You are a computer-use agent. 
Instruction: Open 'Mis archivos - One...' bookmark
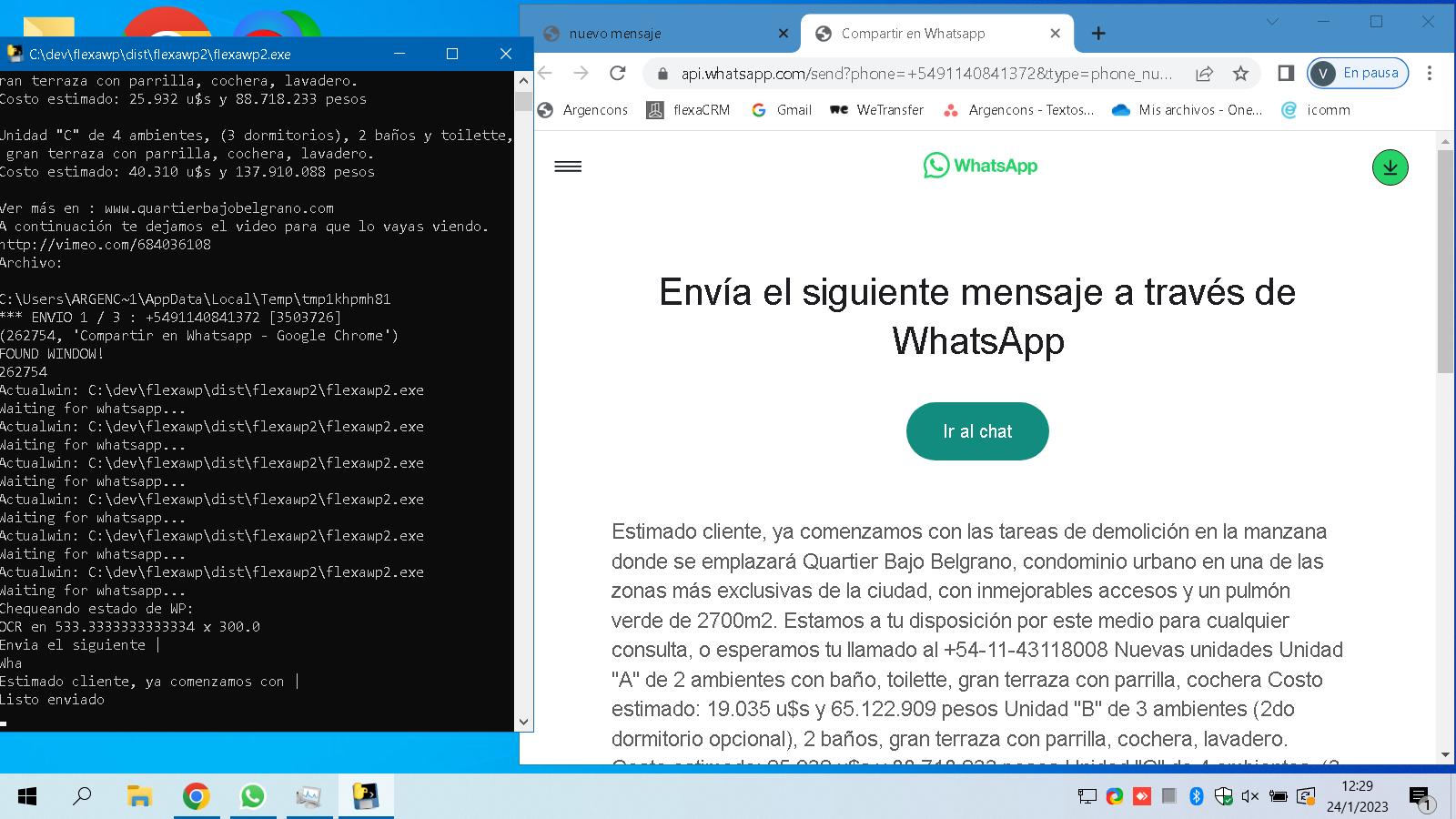[x=1188, y=110]
